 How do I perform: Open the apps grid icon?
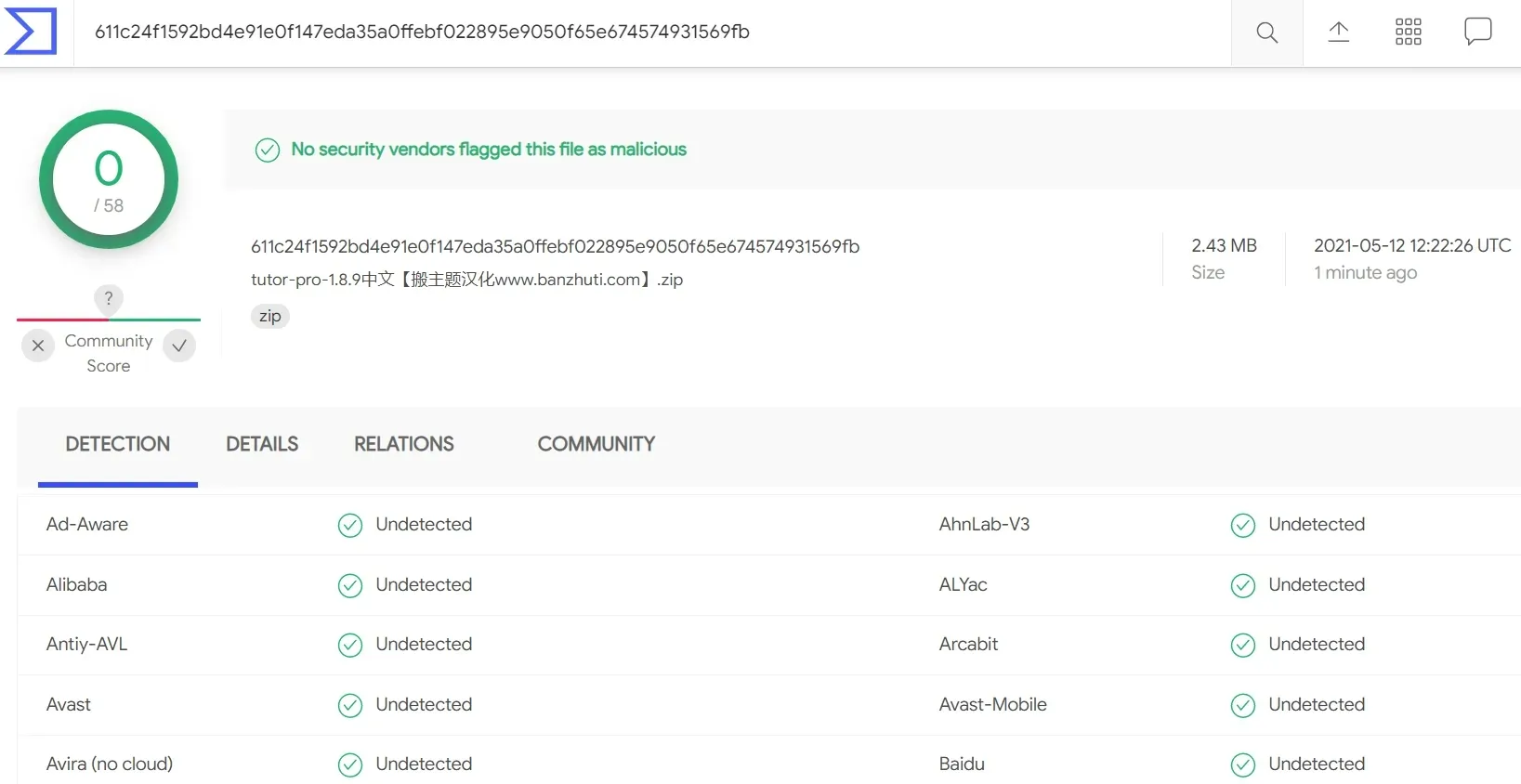[1409, 32]
